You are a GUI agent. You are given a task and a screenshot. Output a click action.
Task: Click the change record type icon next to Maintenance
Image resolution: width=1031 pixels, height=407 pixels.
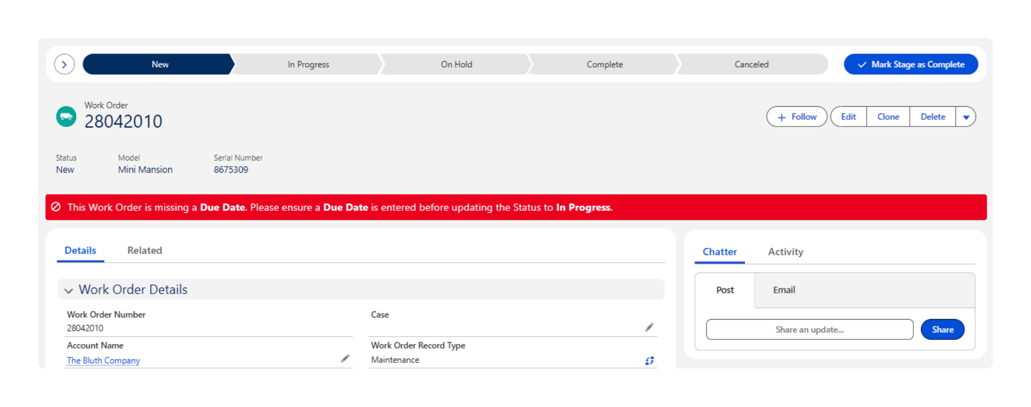tap(649, 360)
